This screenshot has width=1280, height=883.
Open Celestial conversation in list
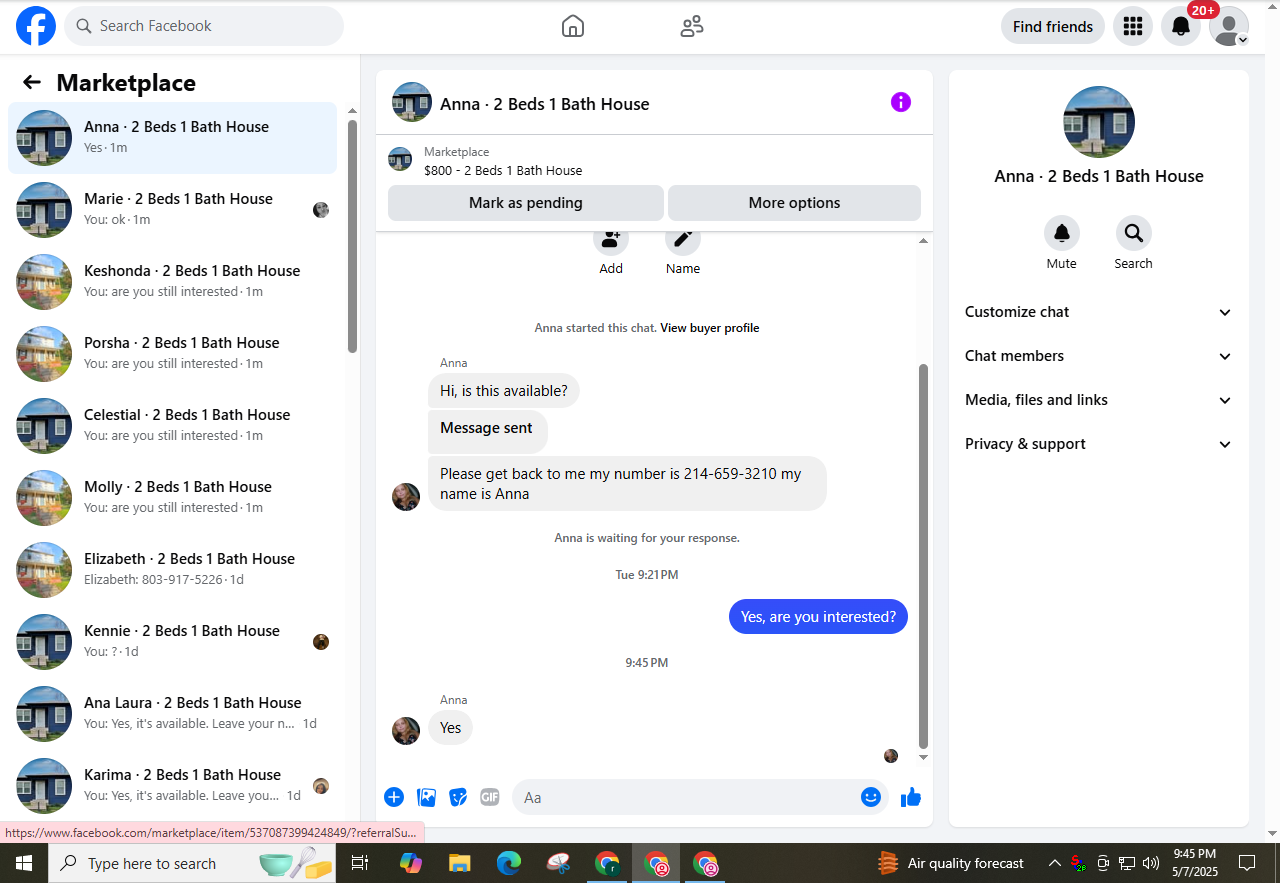[172, 426]
